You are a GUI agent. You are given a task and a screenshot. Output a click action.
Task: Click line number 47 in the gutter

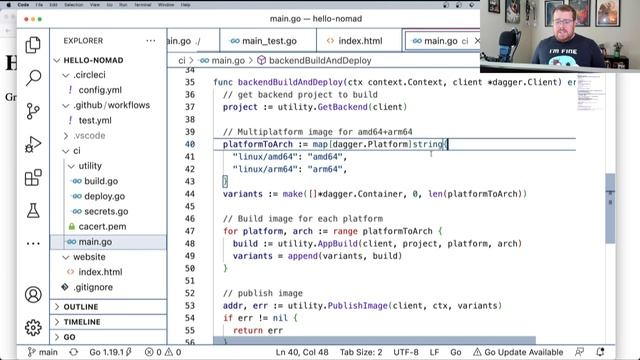[x=190, y=231]
